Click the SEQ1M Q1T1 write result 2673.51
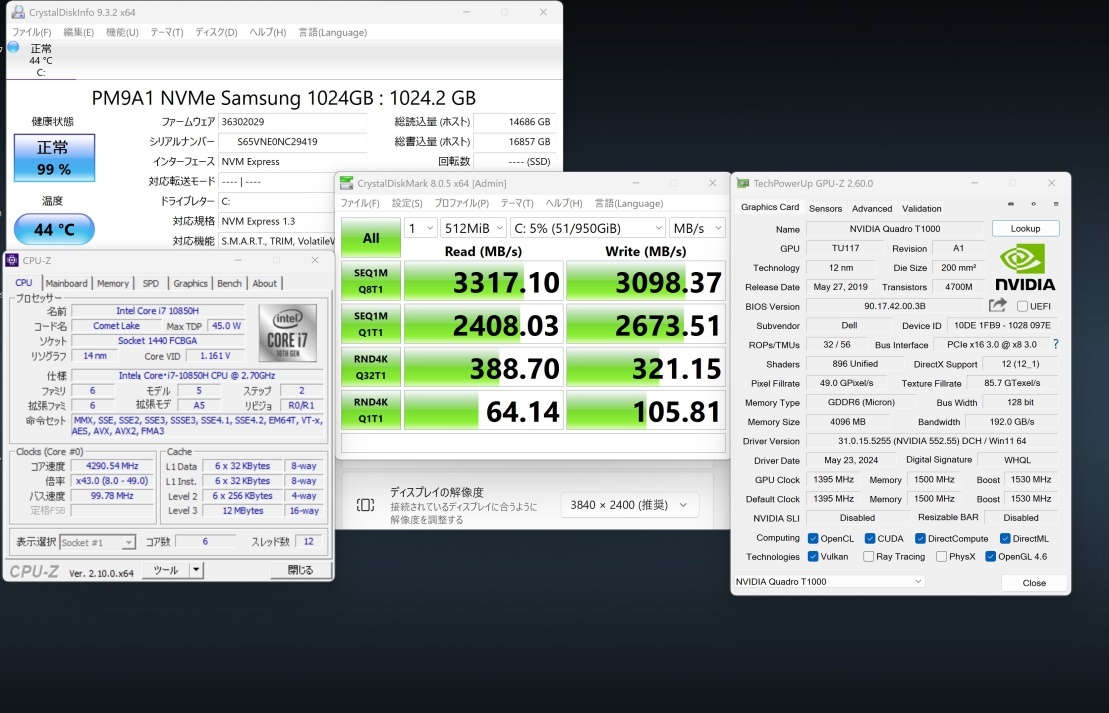Image resolution: width=1109 pixels, height=713 pixels. [646, 325]
